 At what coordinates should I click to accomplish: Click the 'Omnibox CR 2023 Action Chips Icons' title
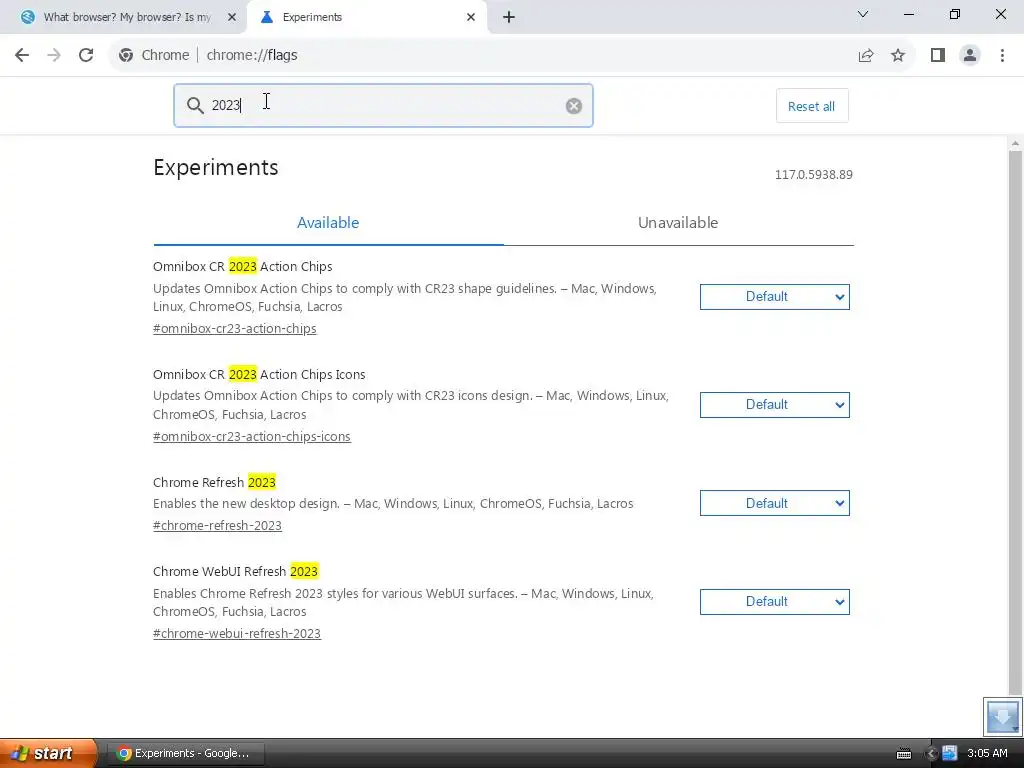(x=259, y=374)
